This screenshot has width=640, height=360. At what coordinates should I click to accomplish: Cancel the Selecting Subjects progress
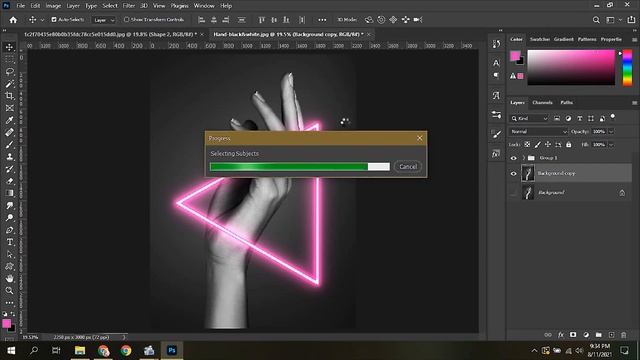tap(408, 167)
